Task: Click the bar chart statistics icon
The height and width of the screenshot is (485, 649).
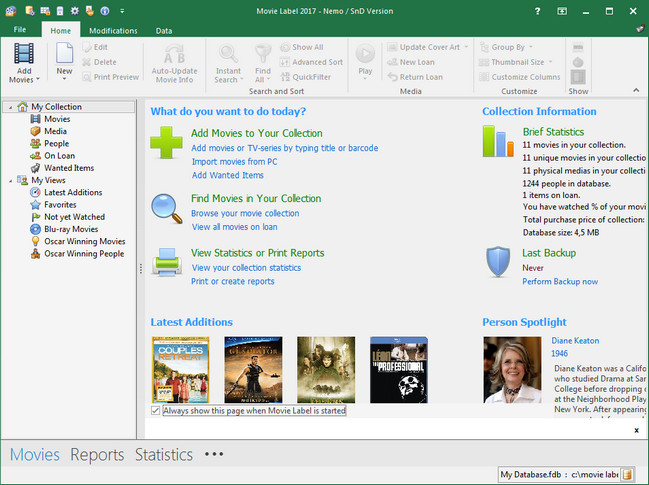Action: 498,141
